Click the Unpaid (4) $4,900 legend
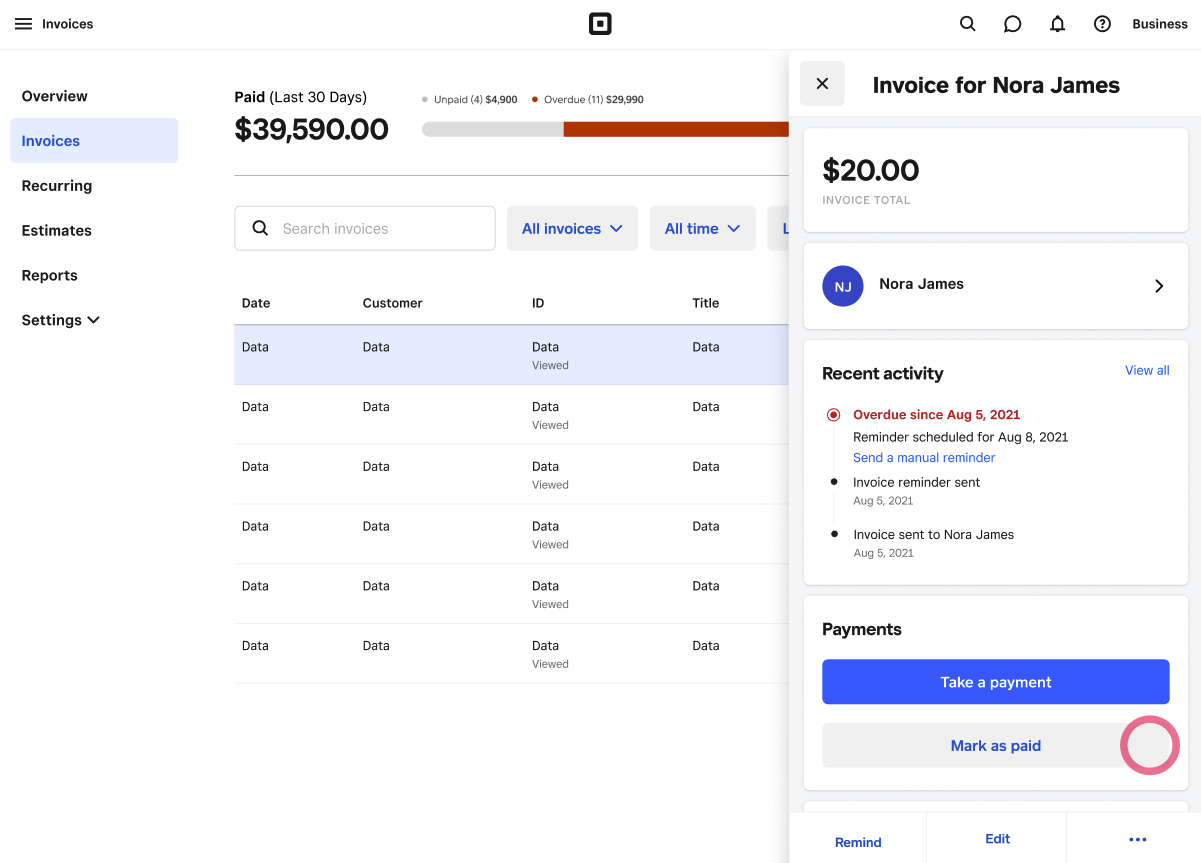 pos(470,100)
